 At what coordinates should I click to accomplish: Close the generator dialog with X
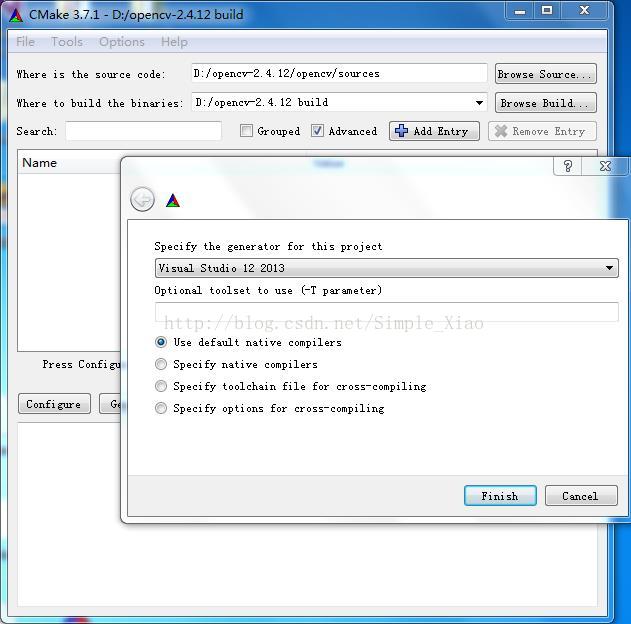(x=605, y=166)
